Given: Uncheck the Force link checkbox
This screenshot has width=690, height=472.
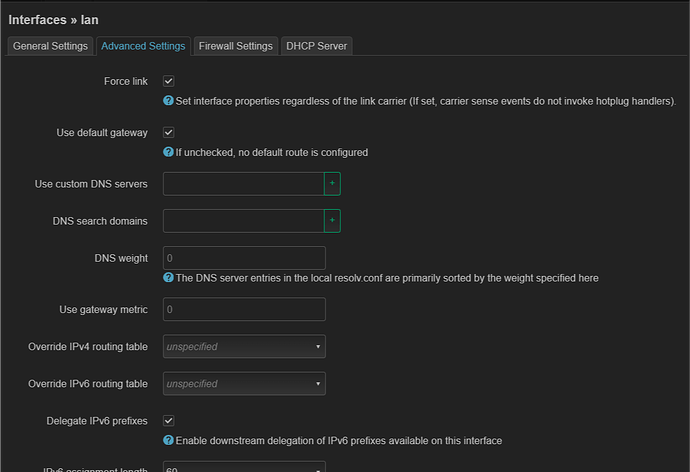Looking at the screenshot, I should click(169, 81).
